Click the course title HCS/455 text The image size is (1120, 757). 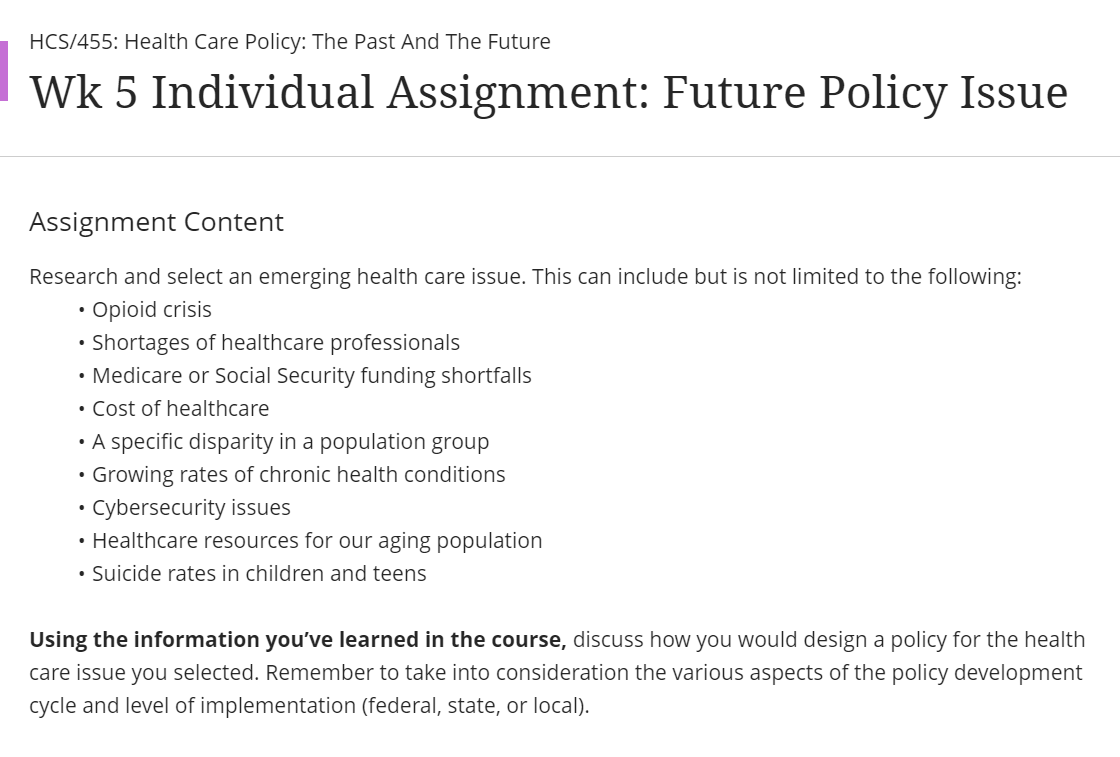click(x=289, y=41)
